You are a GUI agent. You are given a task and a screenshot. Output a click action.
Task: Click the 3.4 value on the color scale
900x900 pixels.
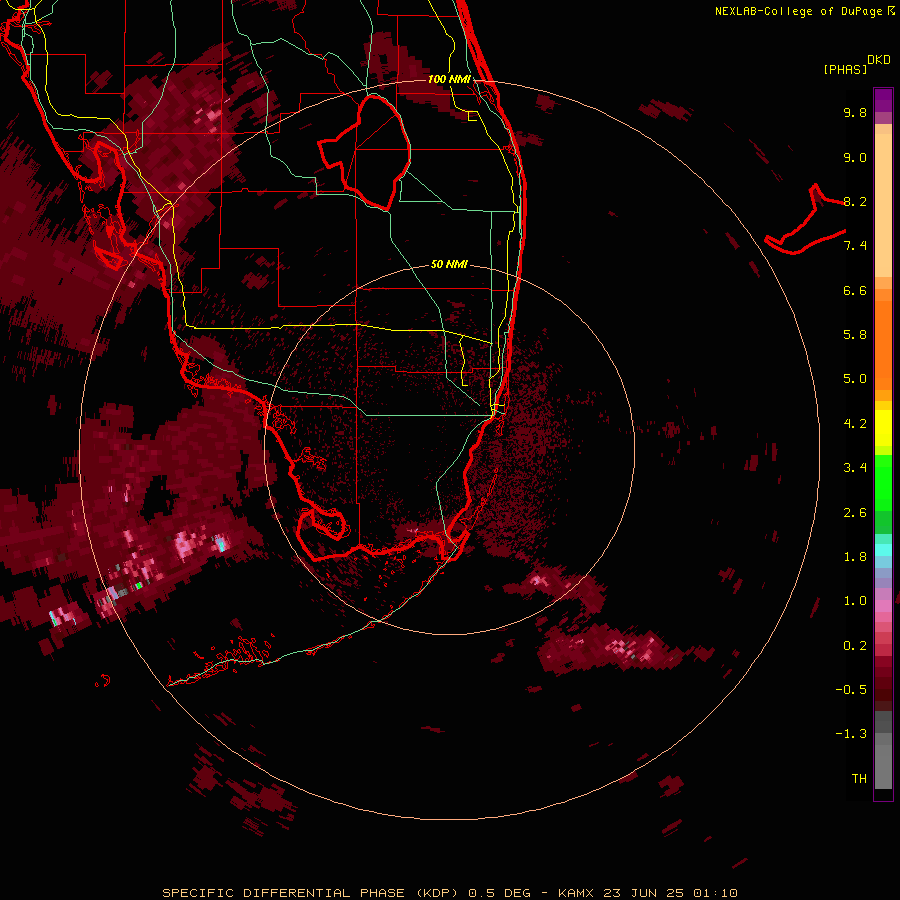coord(855,468)
